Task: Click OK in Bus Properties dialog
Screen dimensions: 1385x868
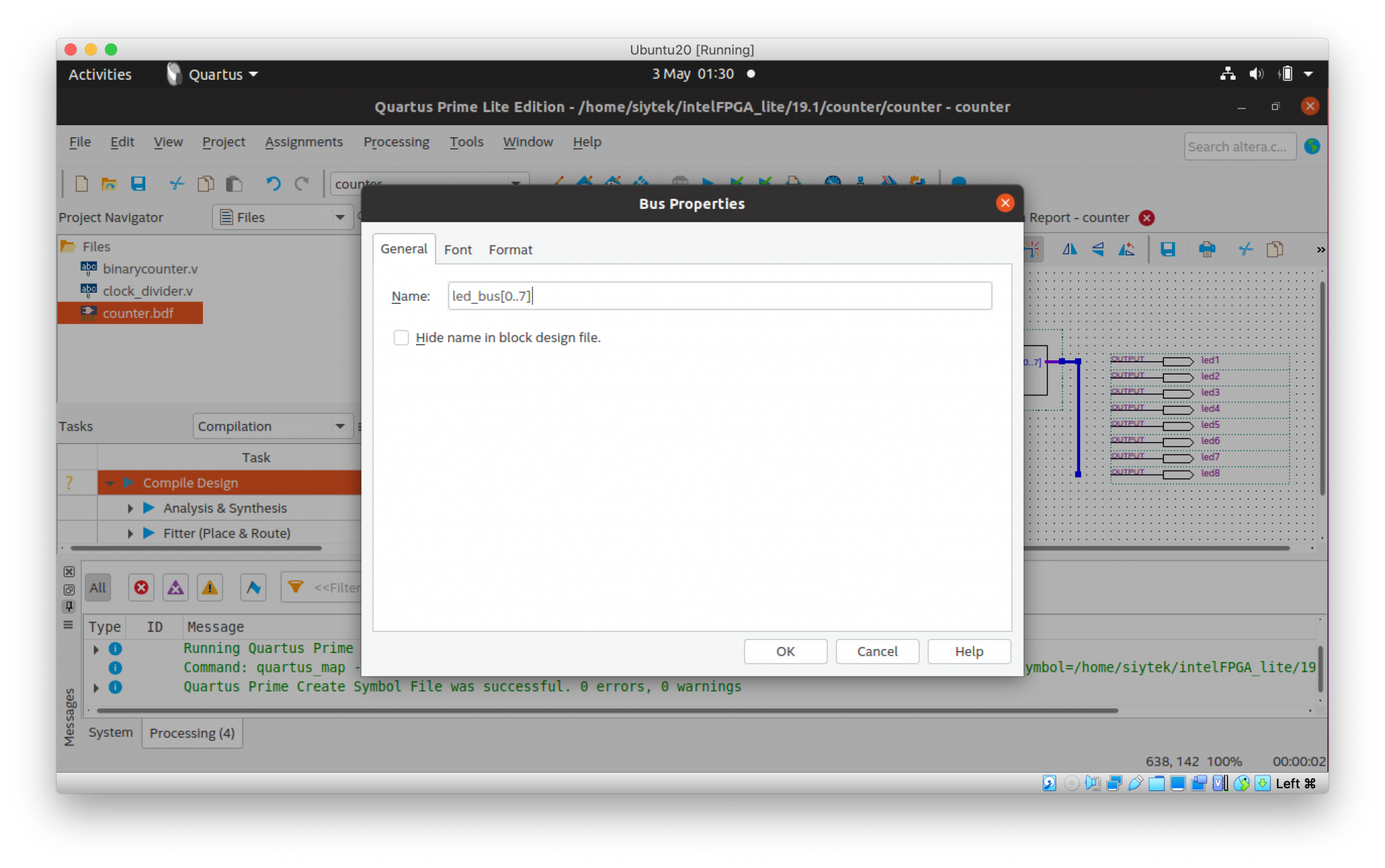Action: tap(785, 651)
